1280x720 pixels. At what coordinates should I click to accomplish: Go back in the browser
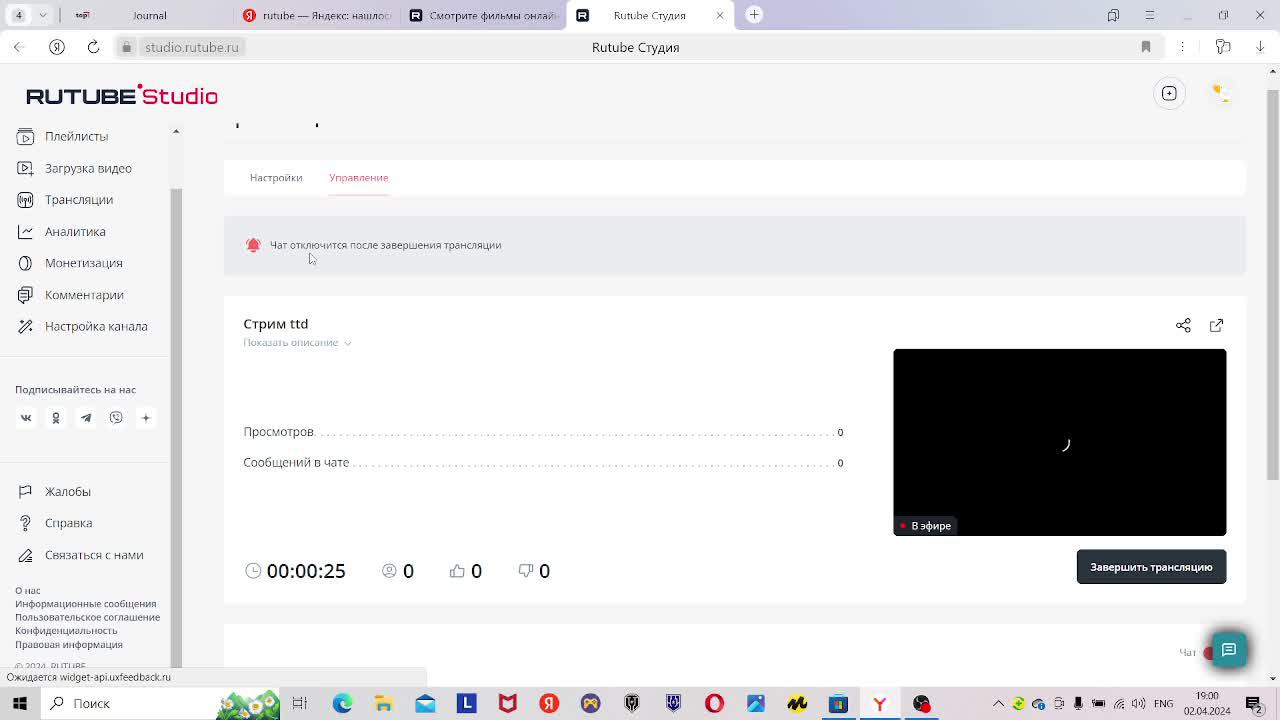tap(19, 47)
